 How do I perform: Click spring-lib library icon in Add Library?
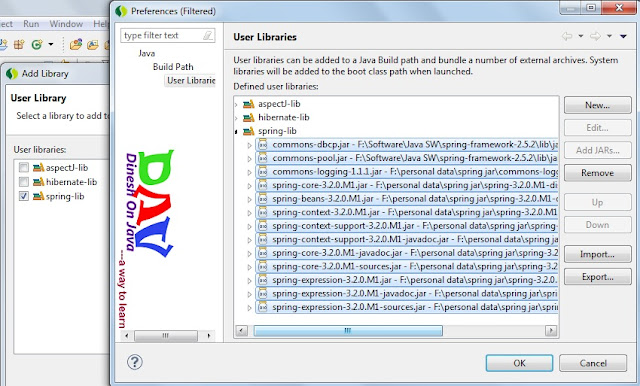tap(38, 196)
